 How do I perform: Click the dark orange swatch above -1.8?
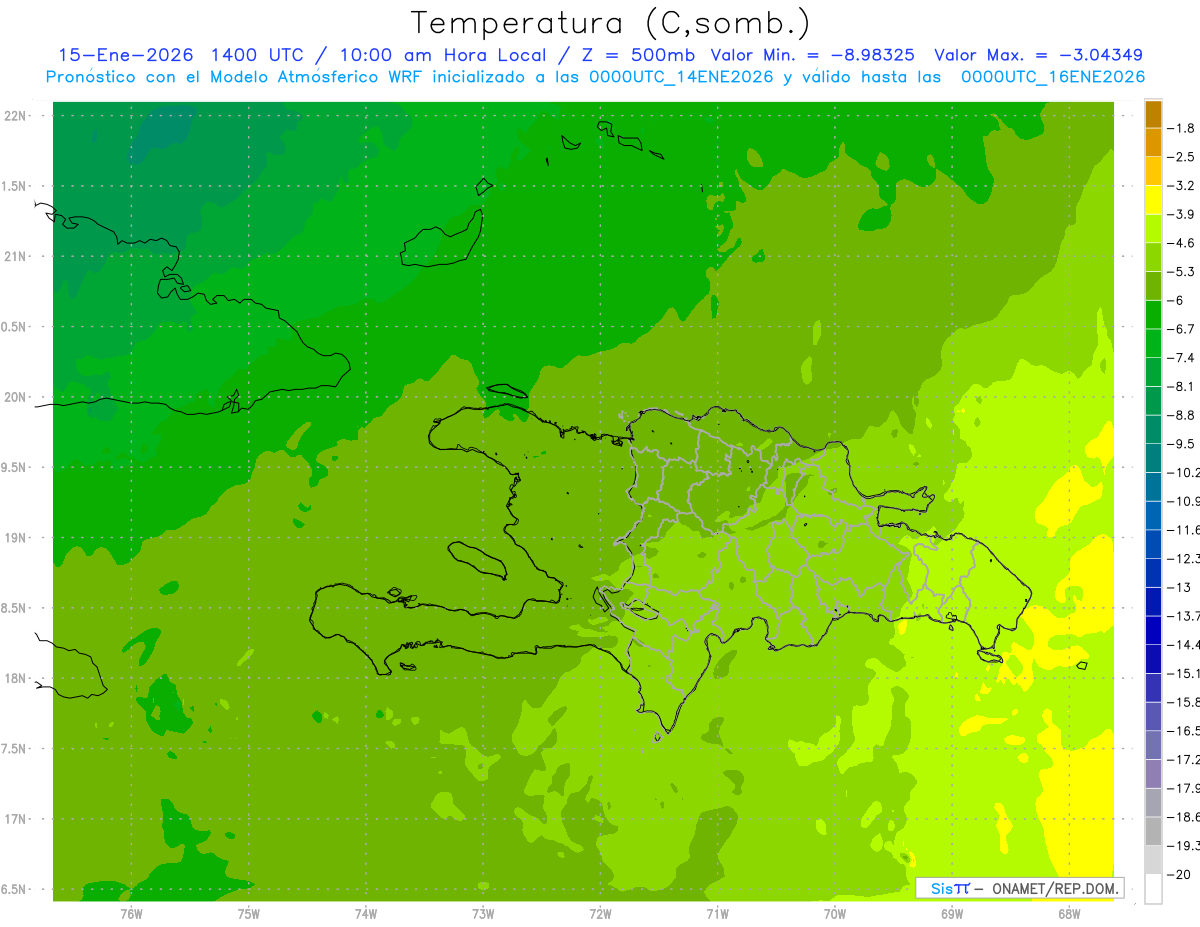[x=1153, y=114]
